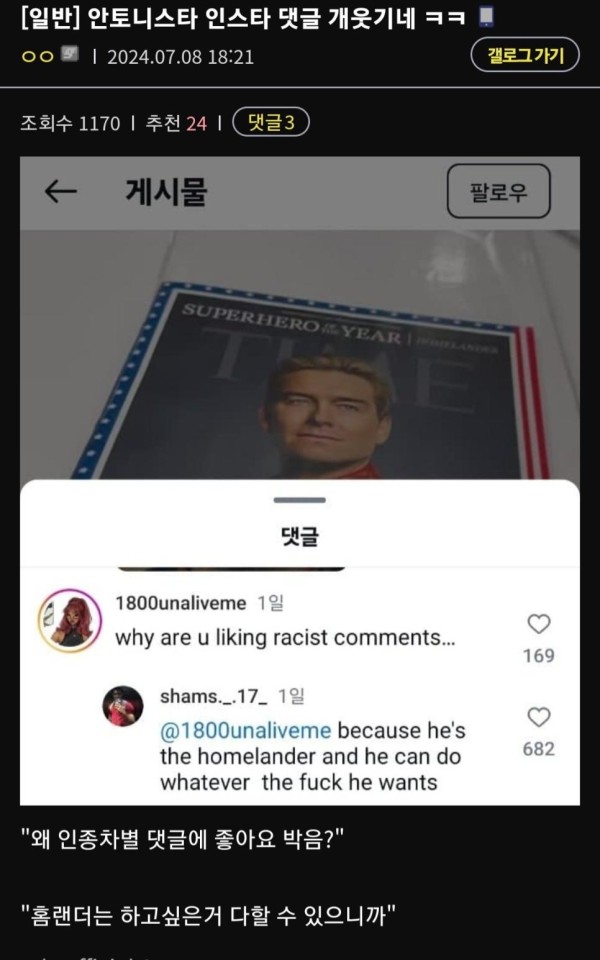Open shams._.17_ profile picture
This screenshot has height=960, width=600.
point(122,706)
